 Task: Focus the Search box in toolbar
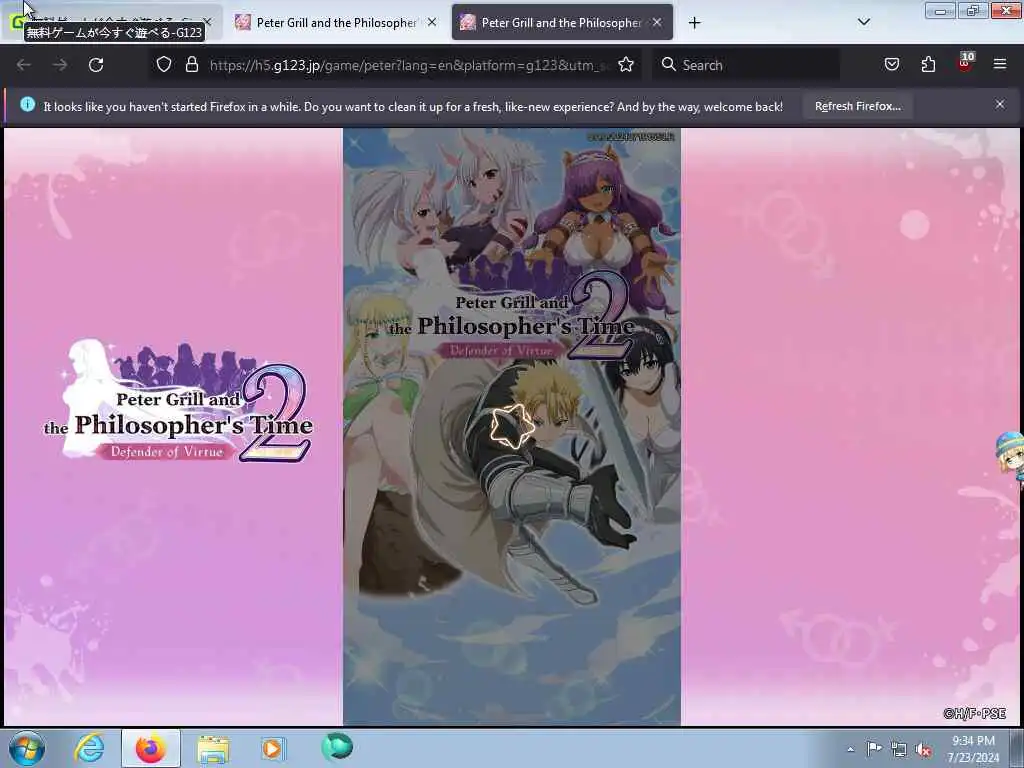[746, 65]
